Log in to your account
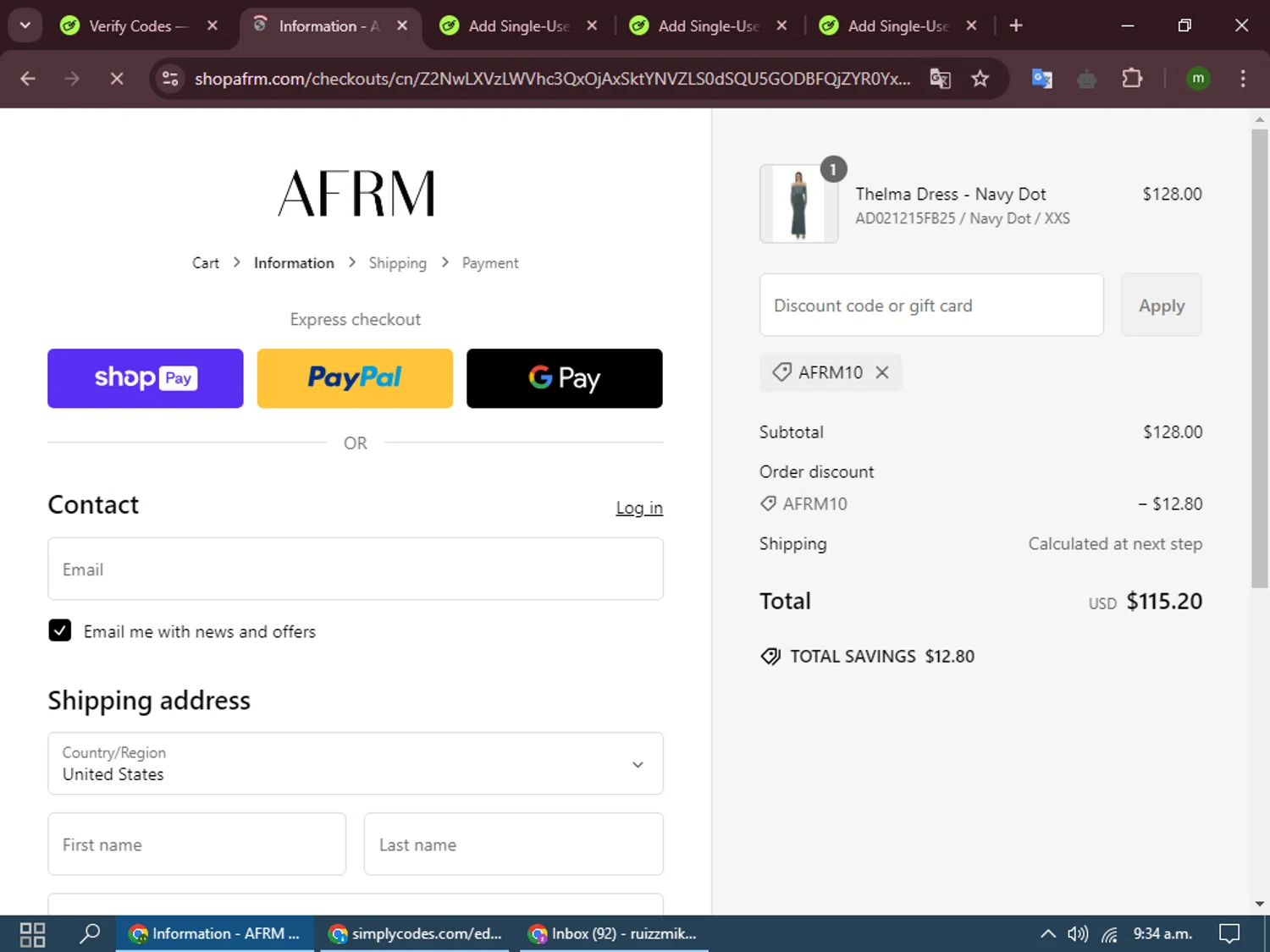 point(639,508)
